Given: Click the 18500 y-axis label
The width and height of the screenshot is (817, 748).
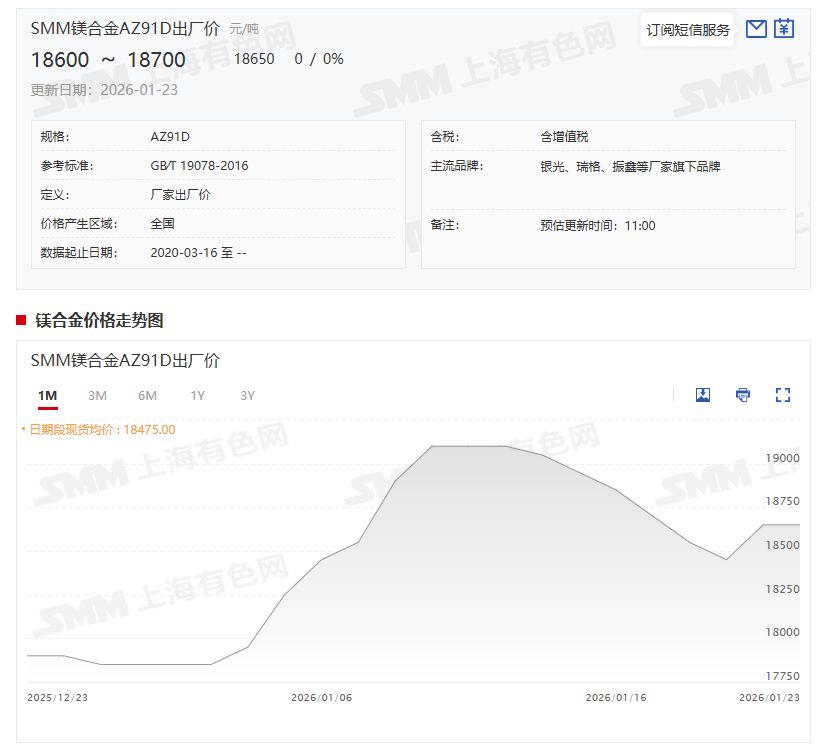Looking at the screenshot, I should coord(782,545).
